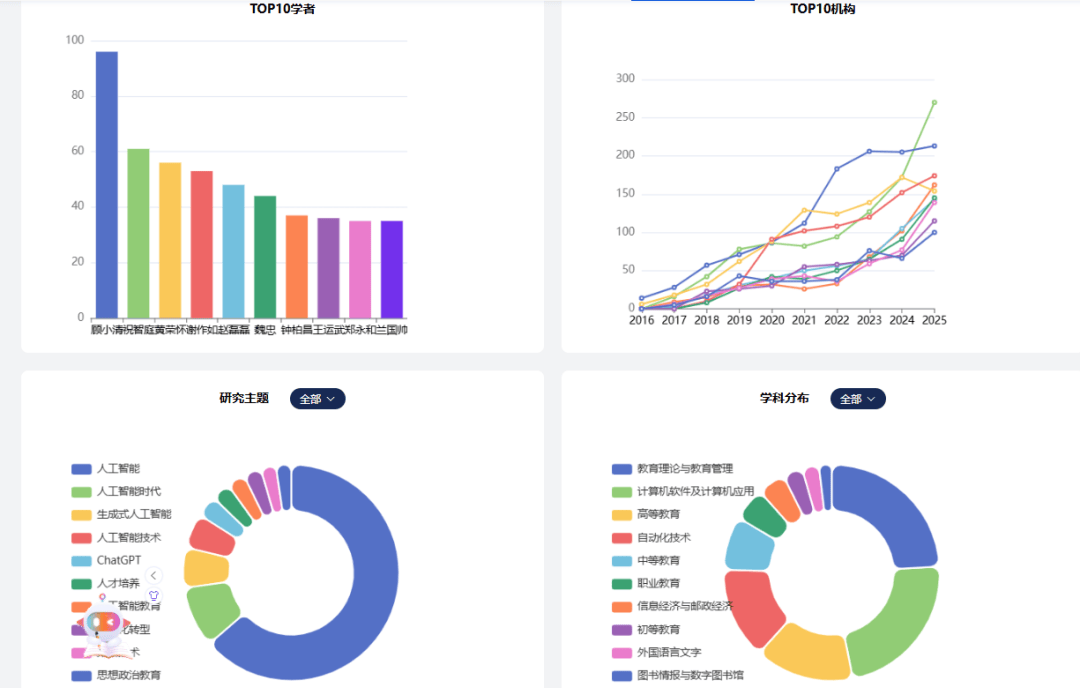Select the 图书情报与数字图书馆 legend label
1080x688 pixels.
coord(690,676)
